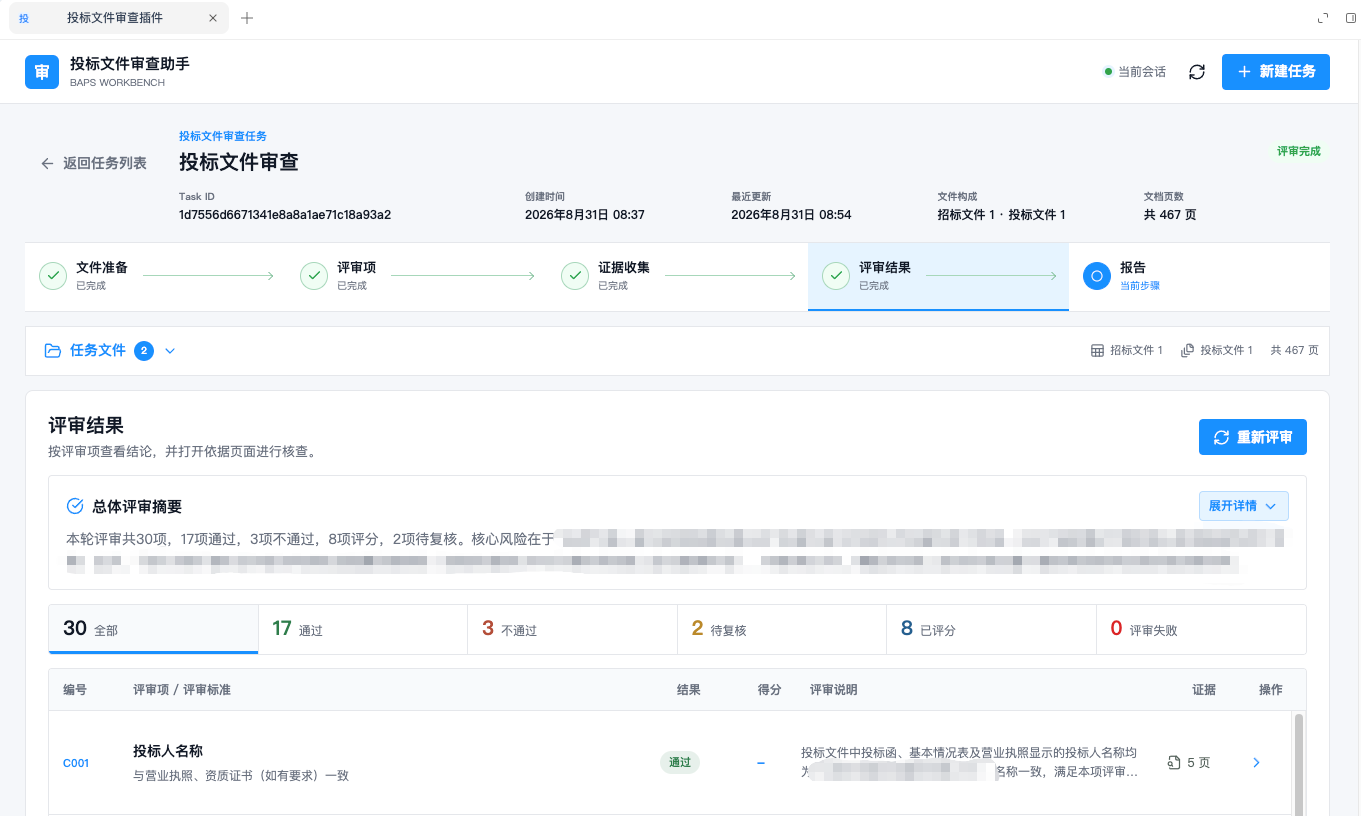Click the 任务文件 folder icon
This screenshot has height=816, width=1361.
pos(53,351)
